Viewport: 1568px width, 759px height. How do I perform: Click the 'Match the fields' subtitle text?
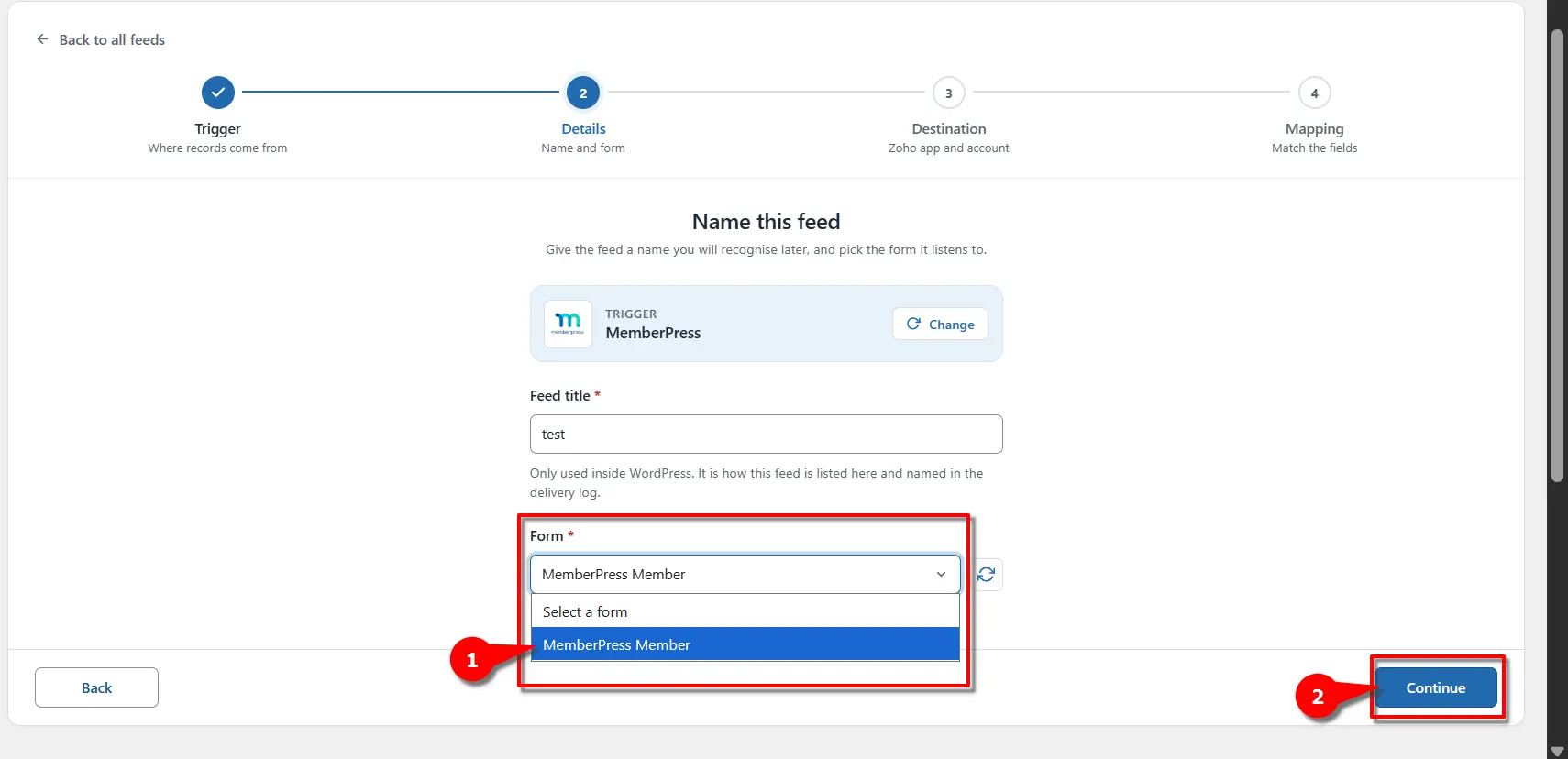pos(1315,148)
